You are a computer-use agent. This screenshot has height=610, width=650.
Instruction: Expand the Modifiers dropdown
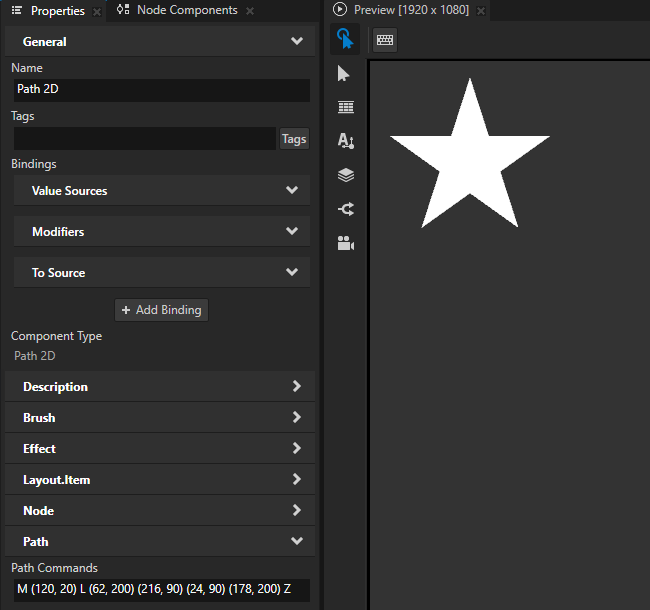291,231
